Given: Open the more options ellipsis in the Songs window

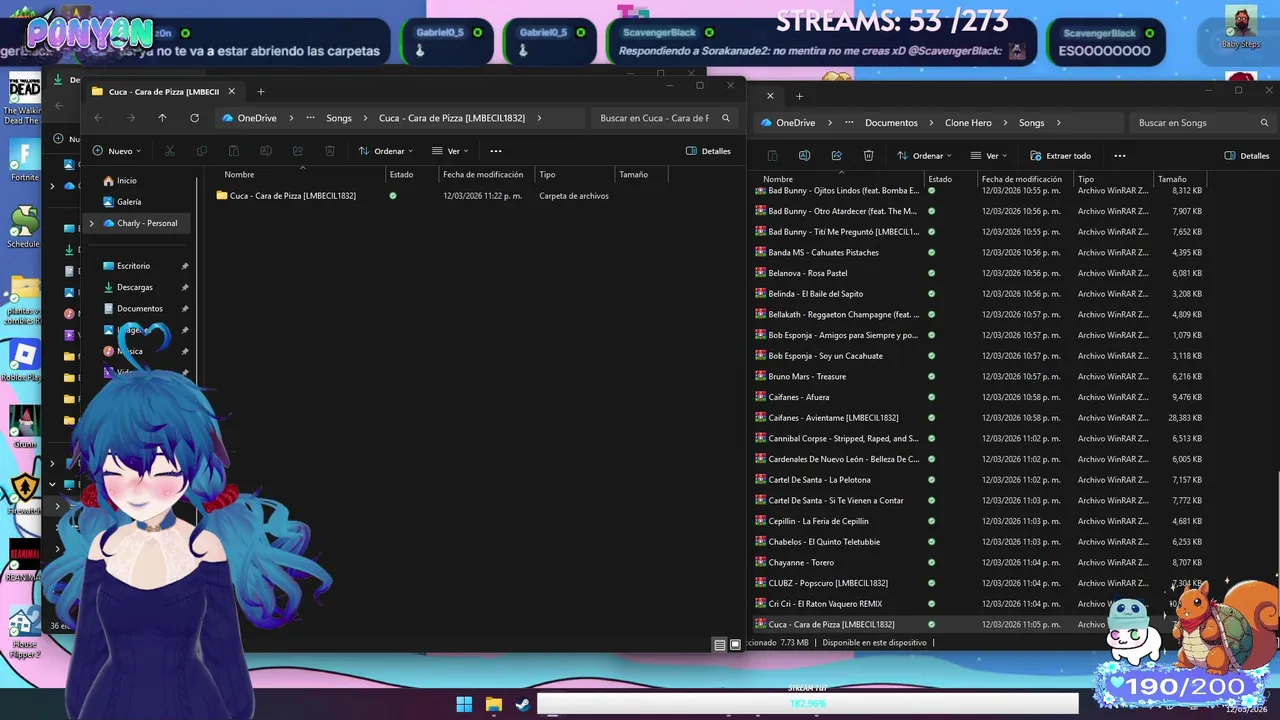Looking at the screenshot, I should [x=1119, y=156].
